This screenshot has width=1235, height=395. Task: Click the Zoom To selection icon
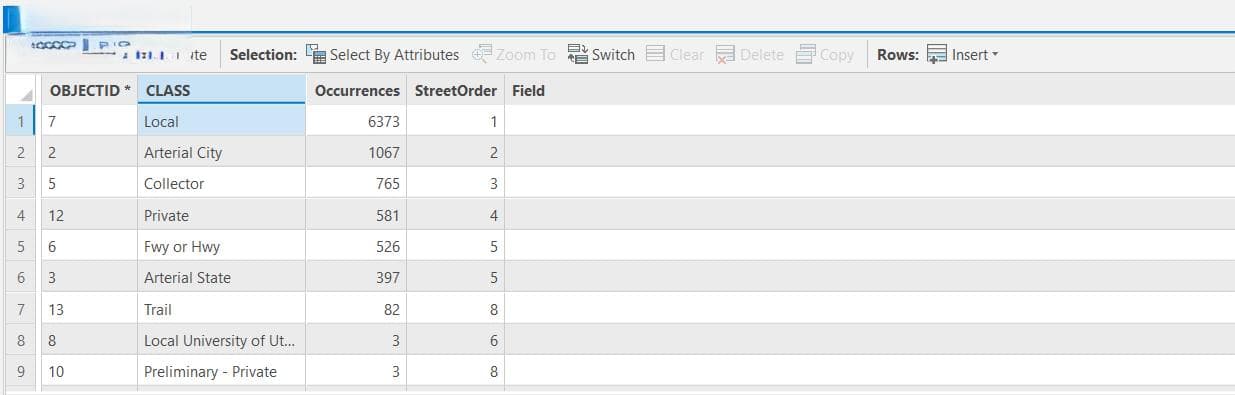(482, 55)
